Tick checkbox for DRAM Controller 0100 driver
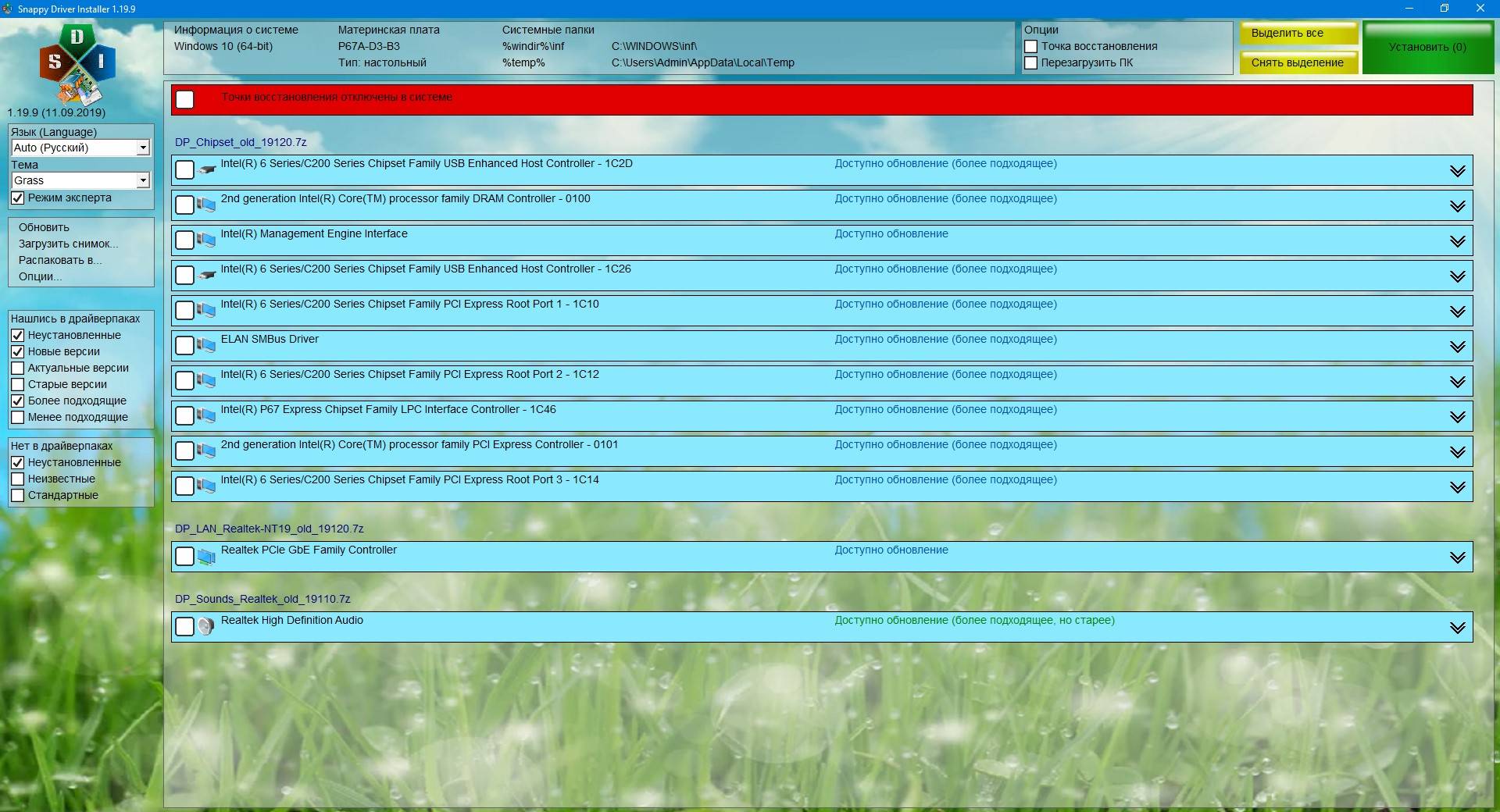 [x=184, y=205]
